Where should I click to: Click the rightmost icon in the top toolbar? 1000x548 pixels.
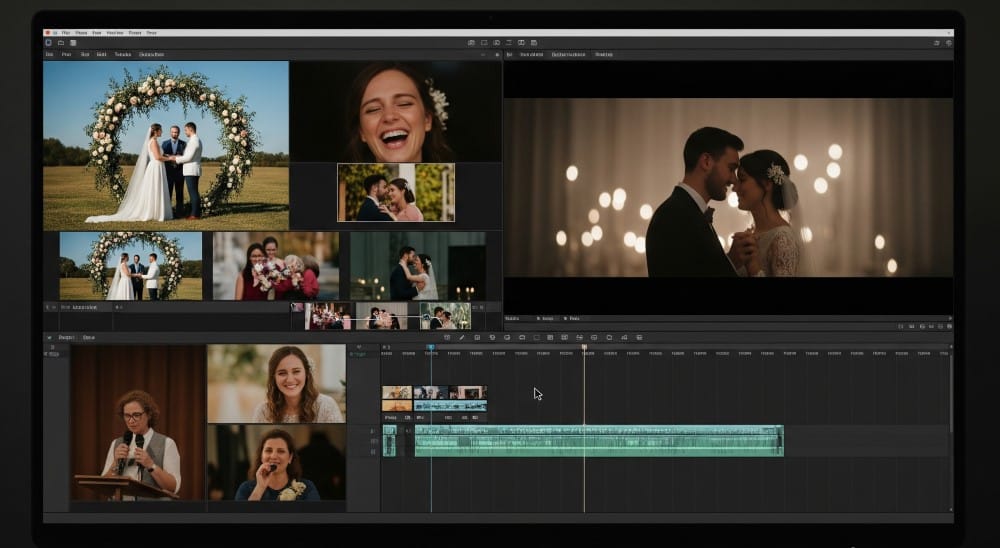948,43
